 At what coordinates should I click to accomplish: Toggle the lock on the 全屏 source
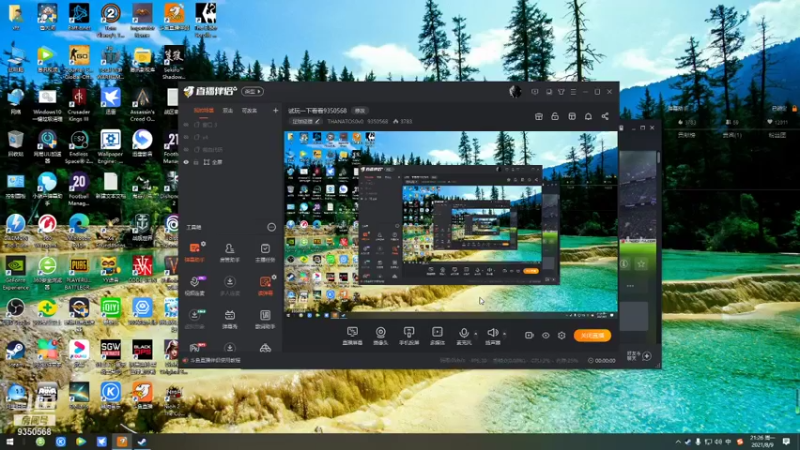click(196, 162)
